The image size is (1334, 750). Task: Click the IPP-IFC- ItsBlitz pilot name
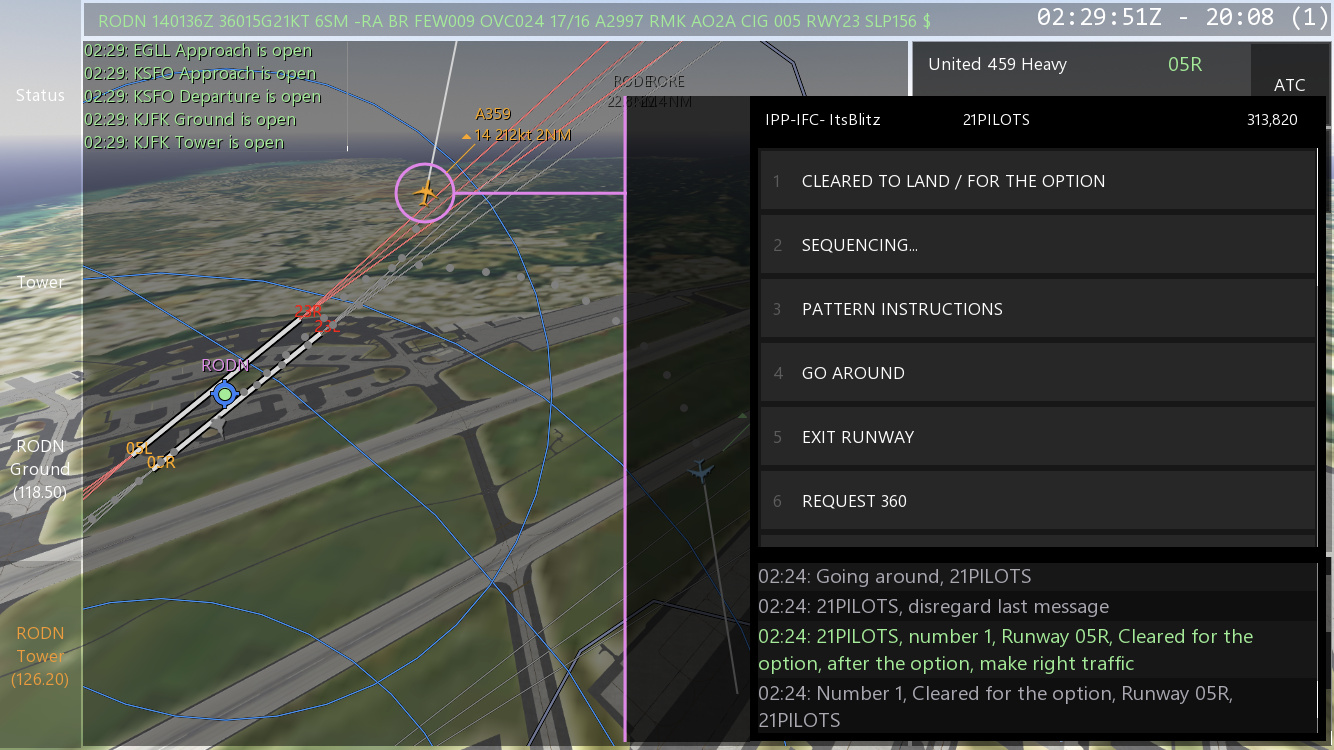[823, 120]
